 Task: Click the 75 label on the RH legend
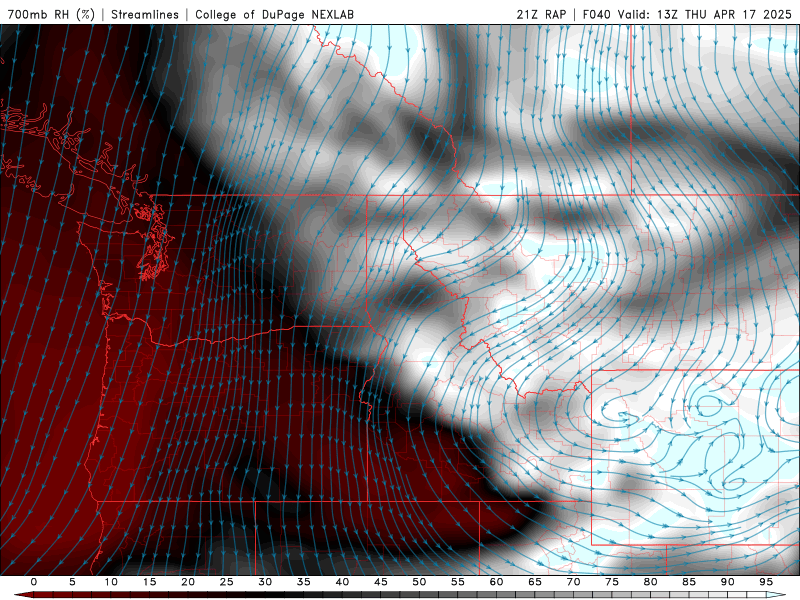click(612, 582)
